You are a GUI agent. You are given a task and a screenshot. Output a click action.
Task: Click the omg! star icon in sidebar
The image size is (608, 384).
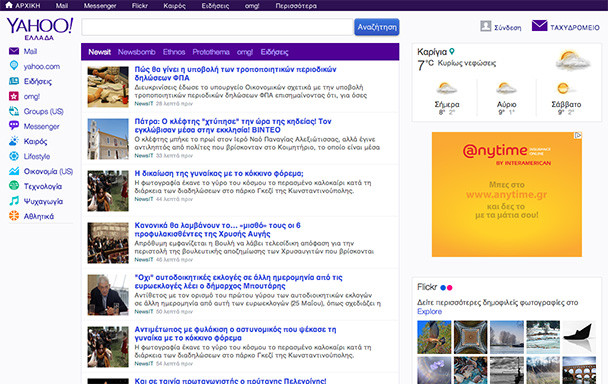[14, 96]
